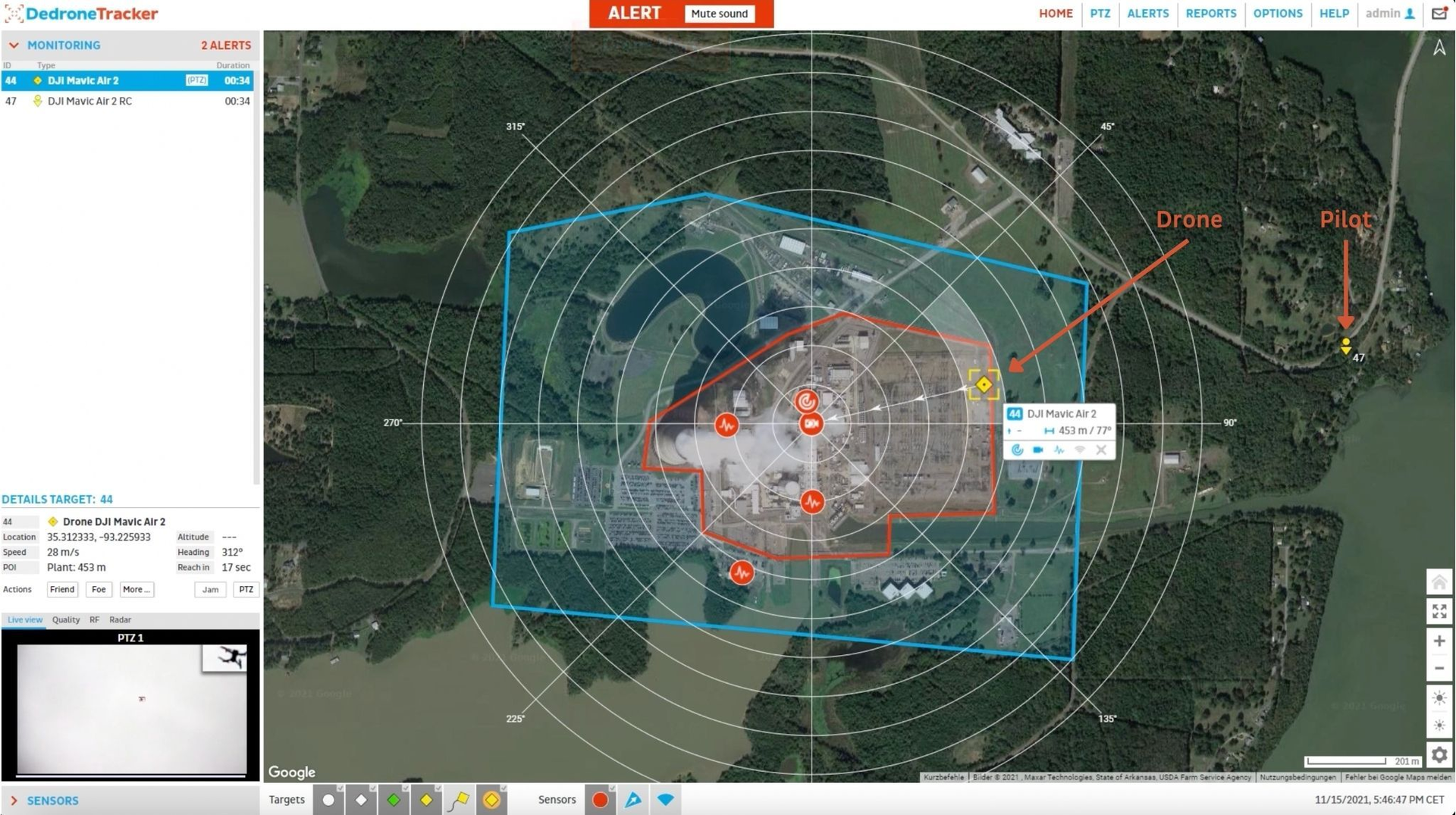Close the DJI Mavic Air 2 popup
Screen dimensions: 1456x815
click(1101, 450)
